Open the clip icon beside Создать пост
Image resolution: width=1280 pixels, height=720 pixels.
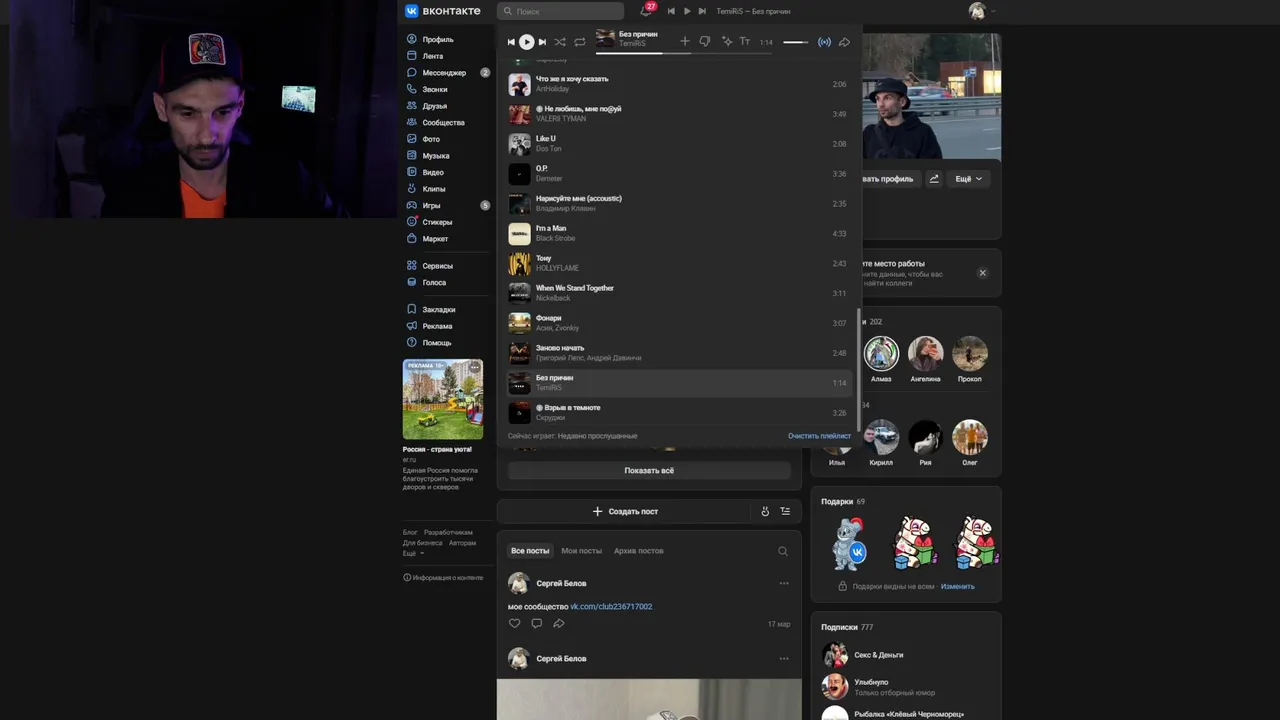pyautogui.click(x=765, y=511)
